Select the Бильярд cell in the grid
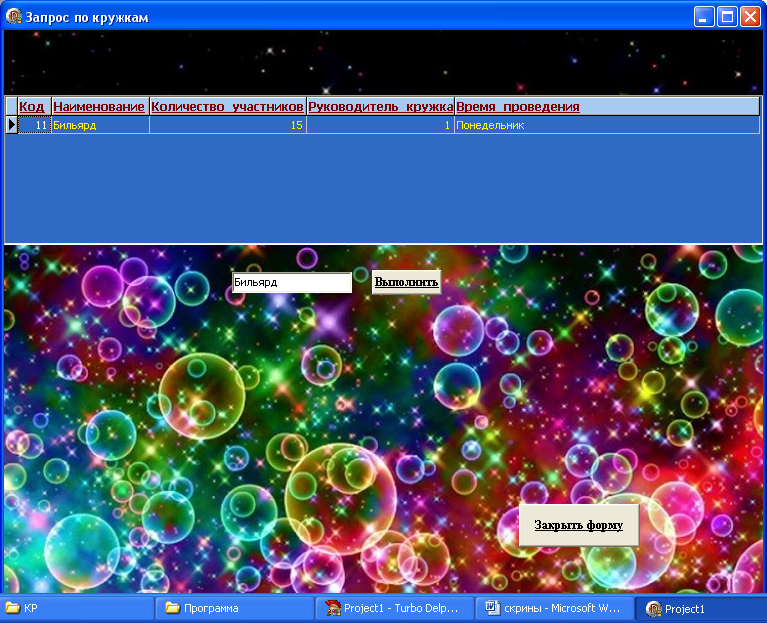 (x=100, y=125)
